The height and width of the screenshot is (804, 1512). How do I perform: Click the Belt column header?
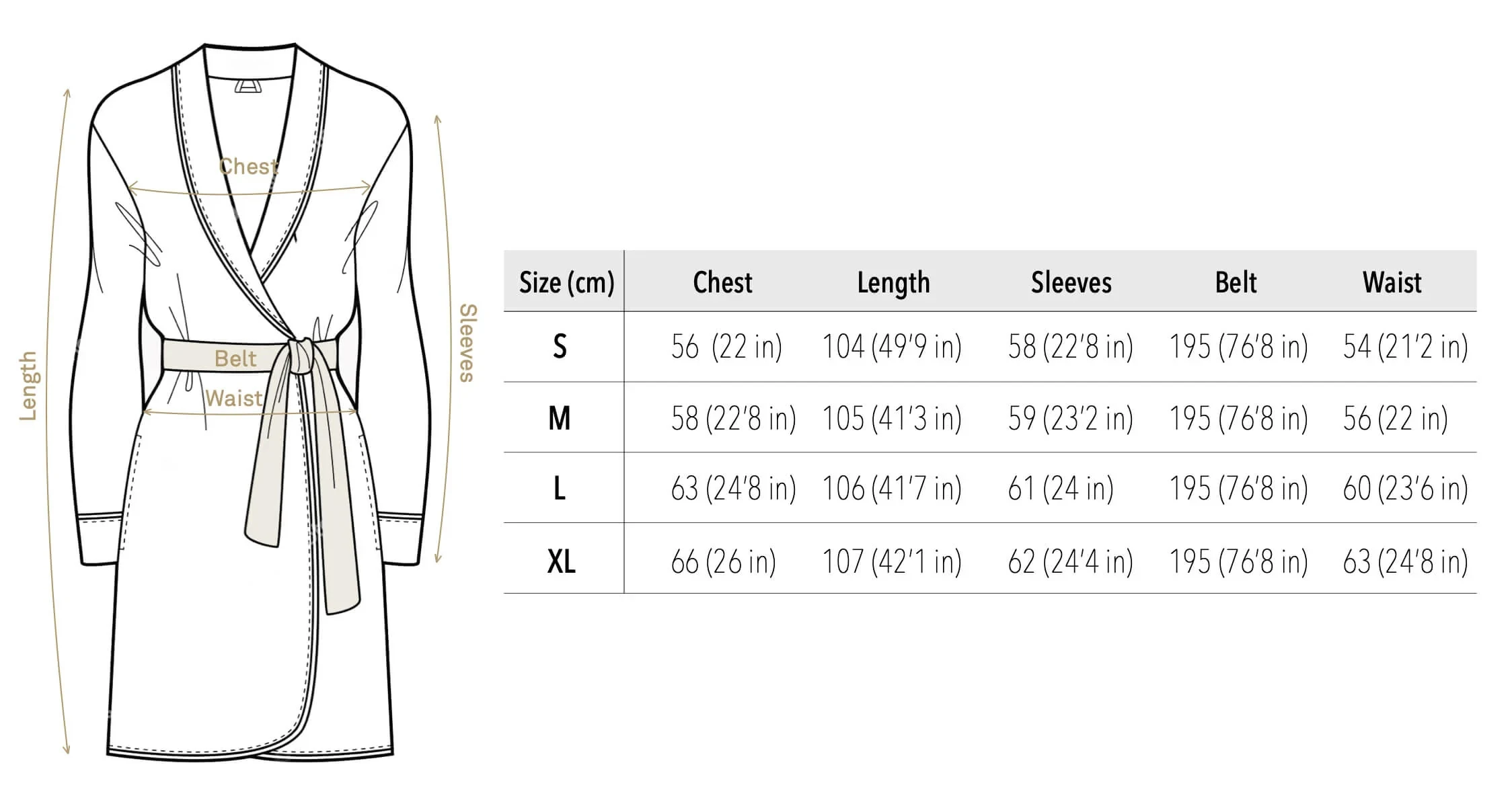(1236, 282)
